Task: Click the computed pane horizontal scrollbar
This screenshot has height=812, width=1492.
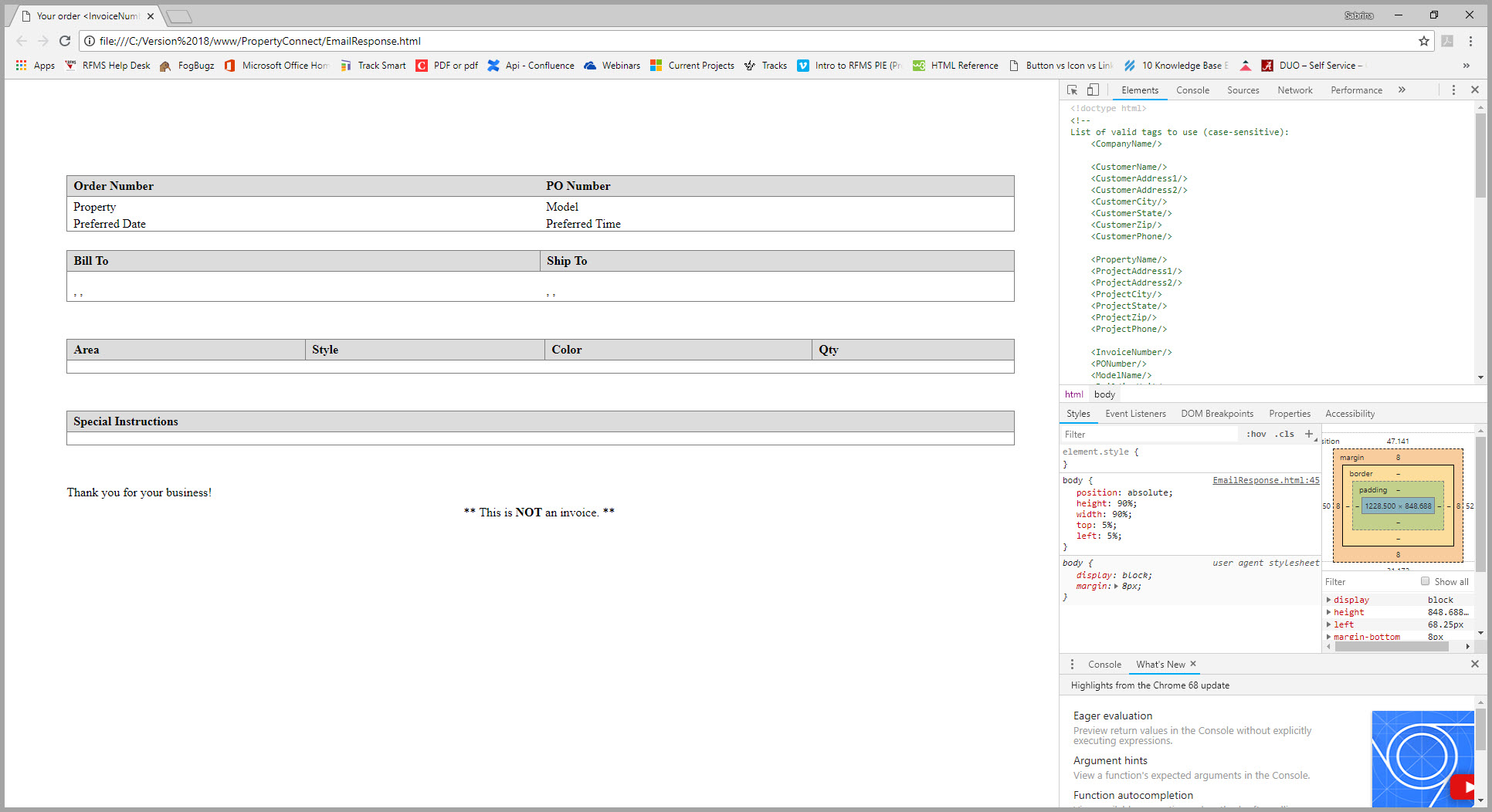Action: pyautogui.click(x=1392, y=647)
